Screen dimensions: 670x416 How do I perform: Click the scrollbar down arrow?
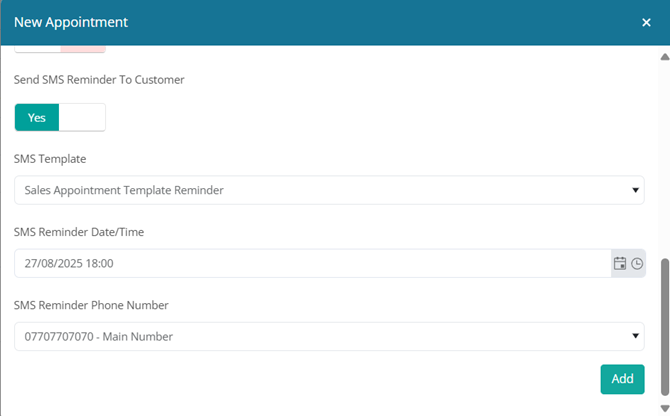664,408
